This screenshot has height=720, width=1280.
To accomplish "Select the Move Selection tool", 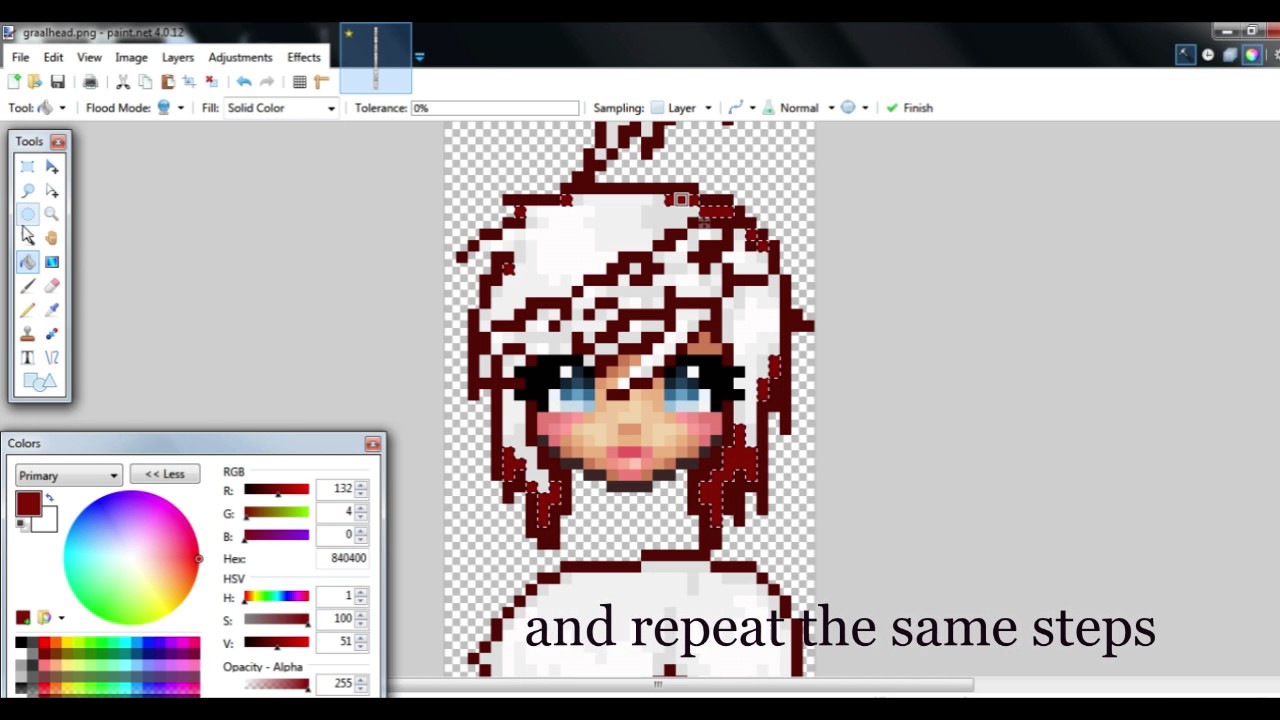I will tap(52, 191).
